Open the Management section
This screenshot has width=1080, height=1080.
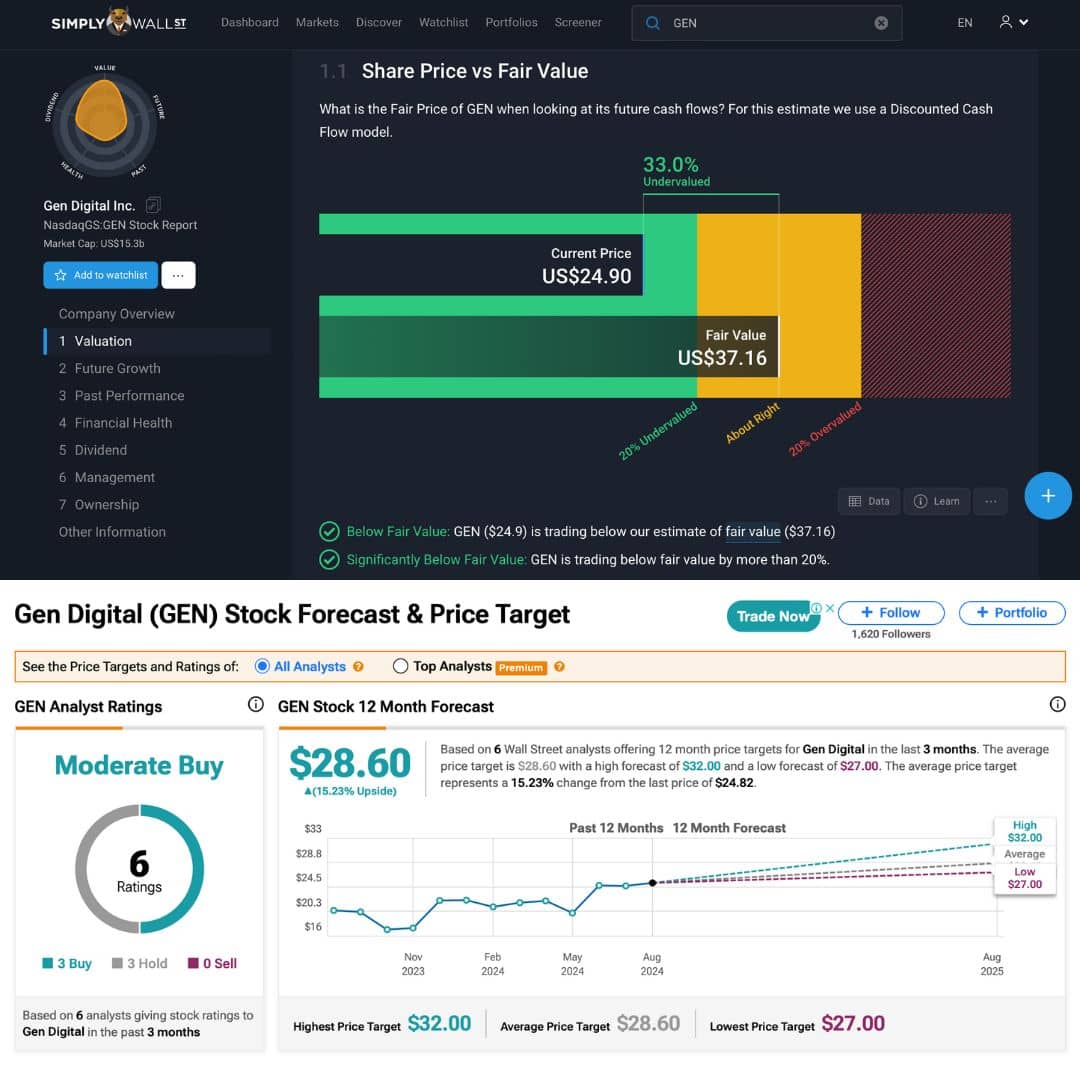[107, 477]
